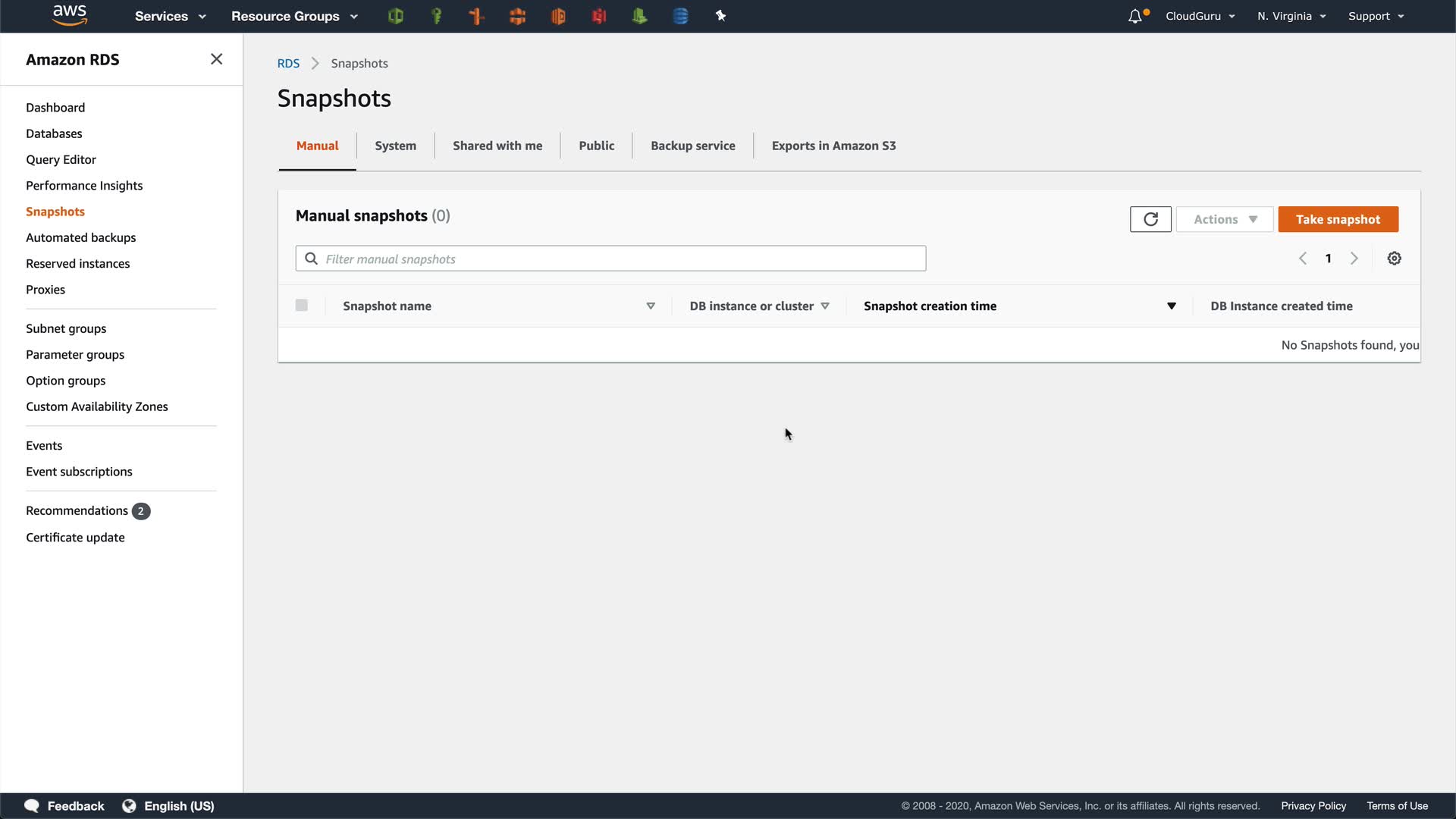The image size is (1456, 819).
Task: Open table preferences gear icon
Action: coord(1394,259)
